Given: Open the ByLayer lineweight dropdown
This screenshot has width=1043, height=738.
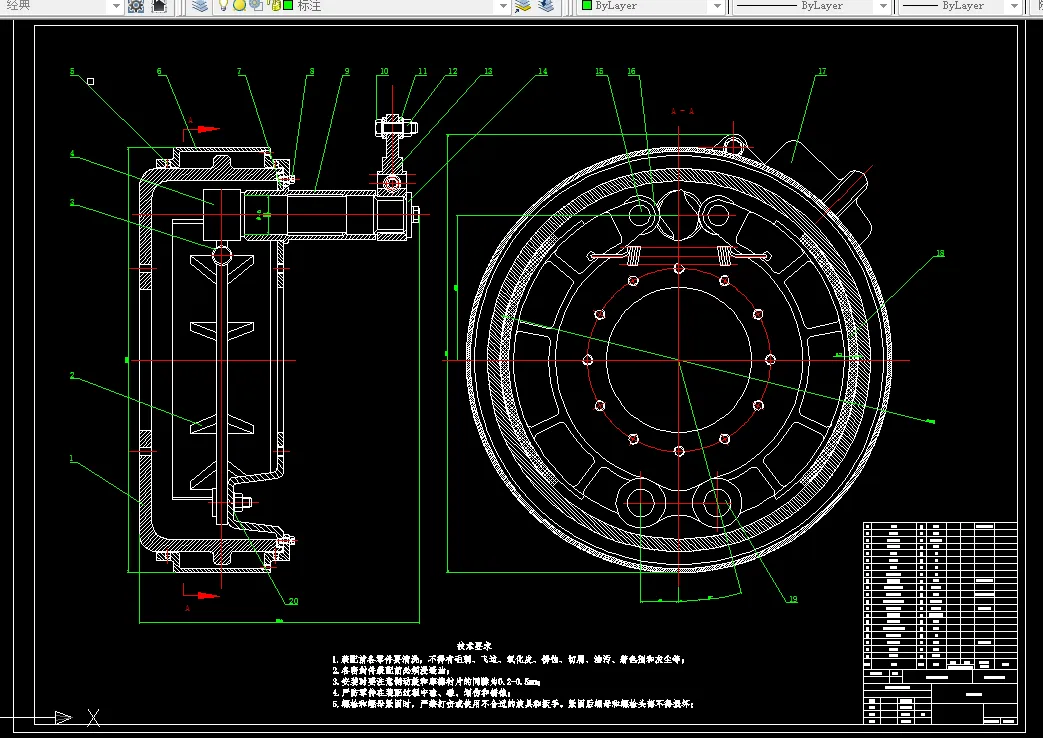Looking at the screenshot, I should 1014,6.
